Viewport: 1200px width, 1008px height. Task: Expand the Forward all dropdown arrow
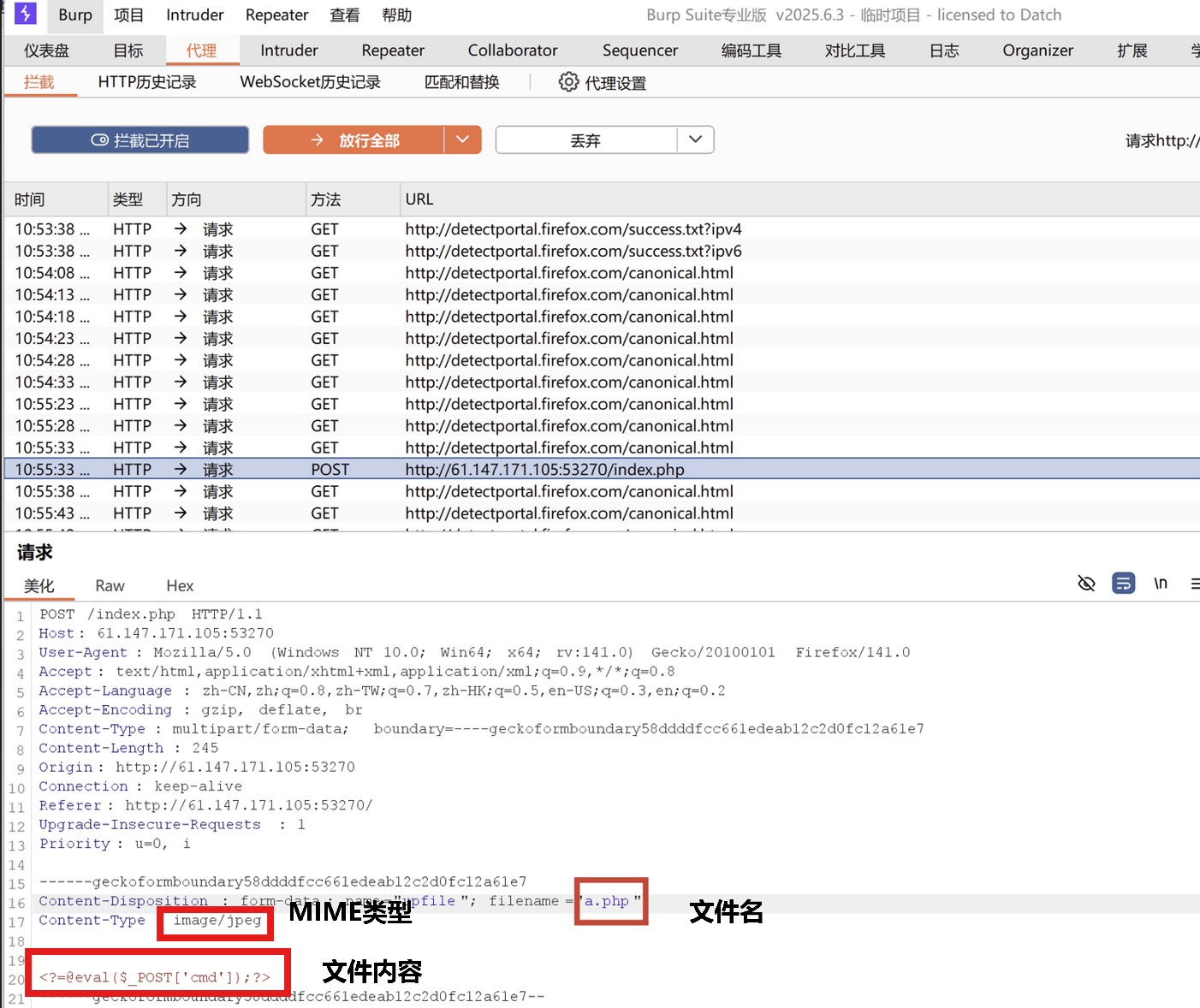point(463,140)
